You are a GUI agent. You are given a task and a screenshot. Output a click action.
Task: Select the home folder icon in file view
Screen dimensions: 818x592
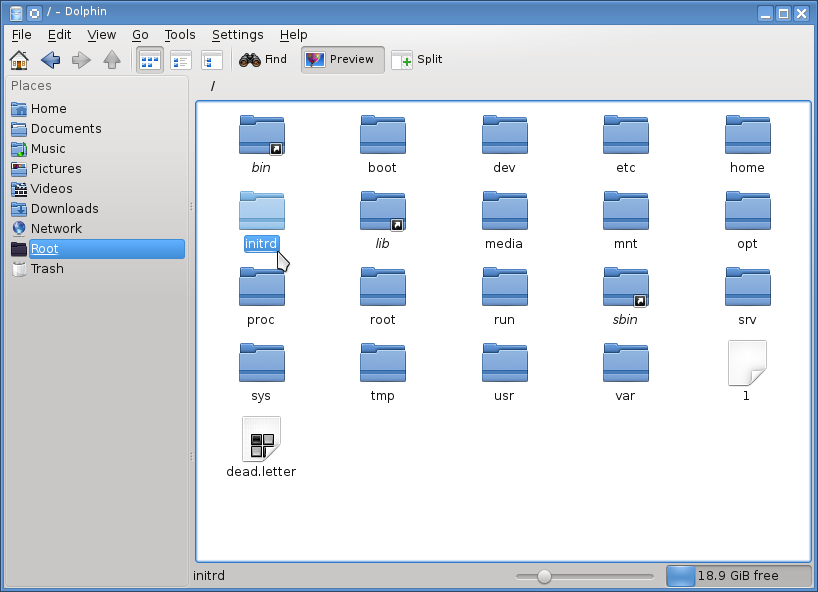click(748, 135)
